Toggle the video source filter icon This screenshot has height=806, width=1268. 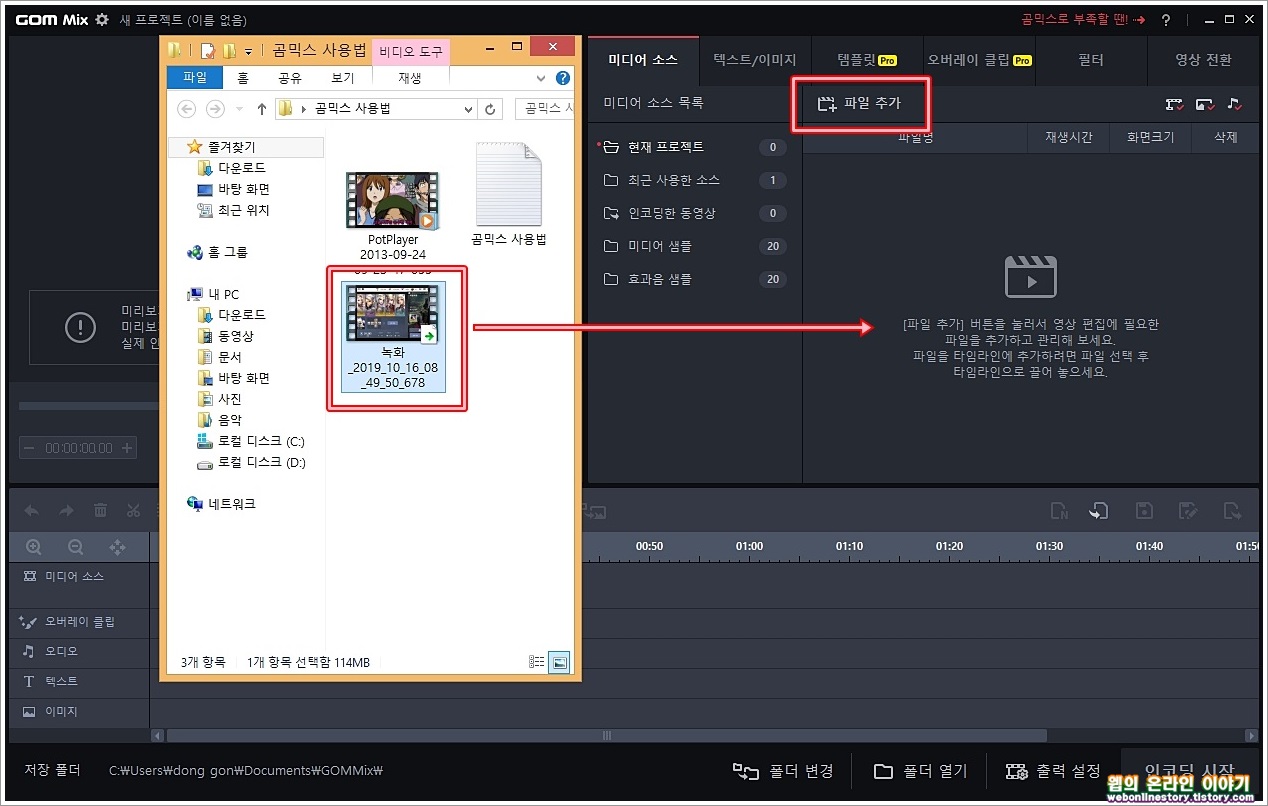click(1174, 104)
